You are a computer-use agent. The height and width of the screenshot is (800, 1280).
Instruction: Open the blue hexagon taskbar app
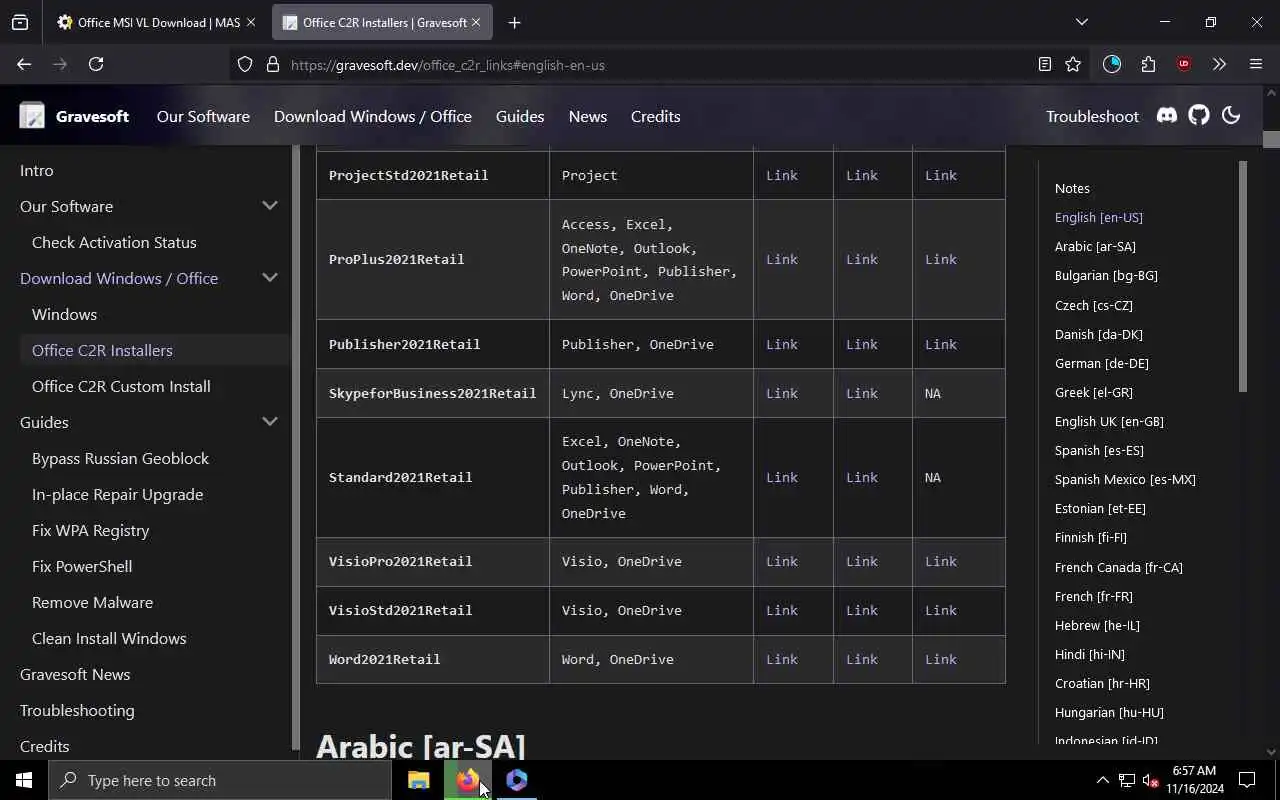[x=516, y=780]
